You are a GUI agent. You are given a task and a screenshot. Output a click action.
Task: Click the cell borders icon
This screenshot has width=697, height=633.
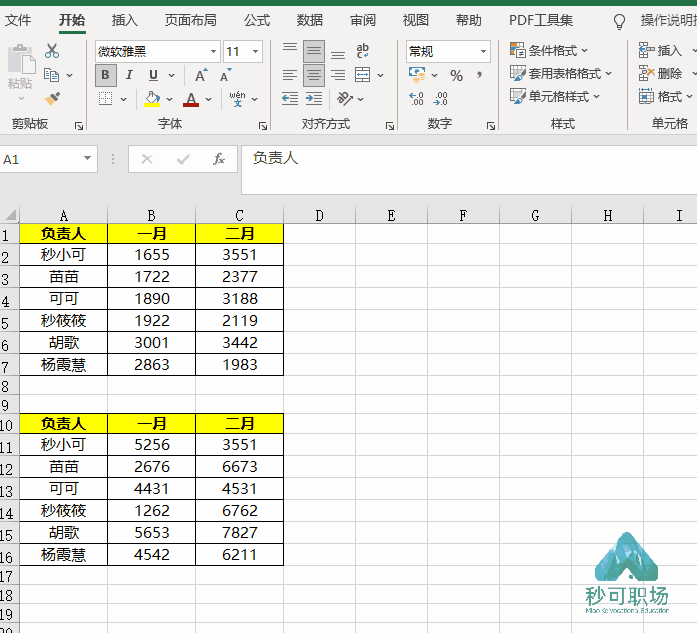[105, 99]
